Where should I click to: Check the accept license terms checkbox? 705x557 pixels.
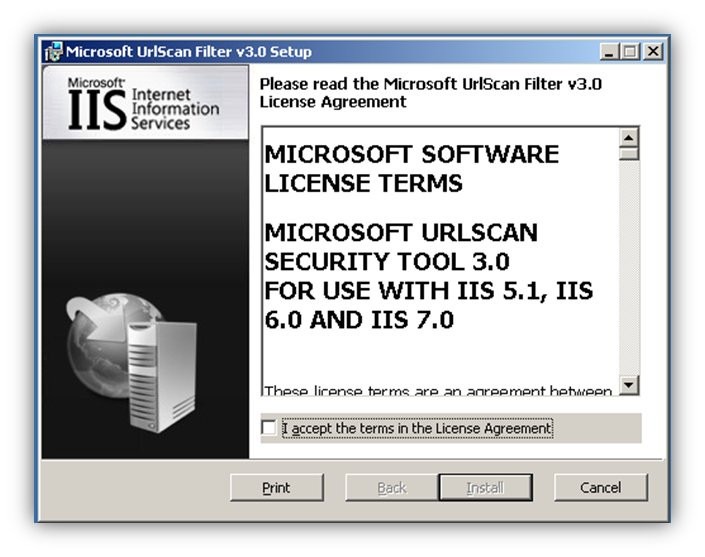point(268,427)
